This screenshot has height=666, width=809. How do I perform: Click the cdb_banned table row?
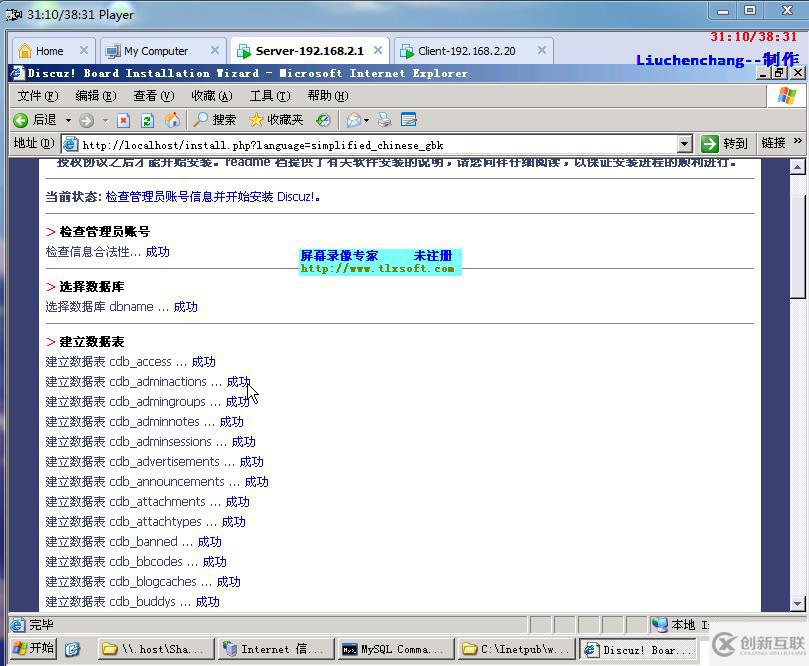(134, 542)
